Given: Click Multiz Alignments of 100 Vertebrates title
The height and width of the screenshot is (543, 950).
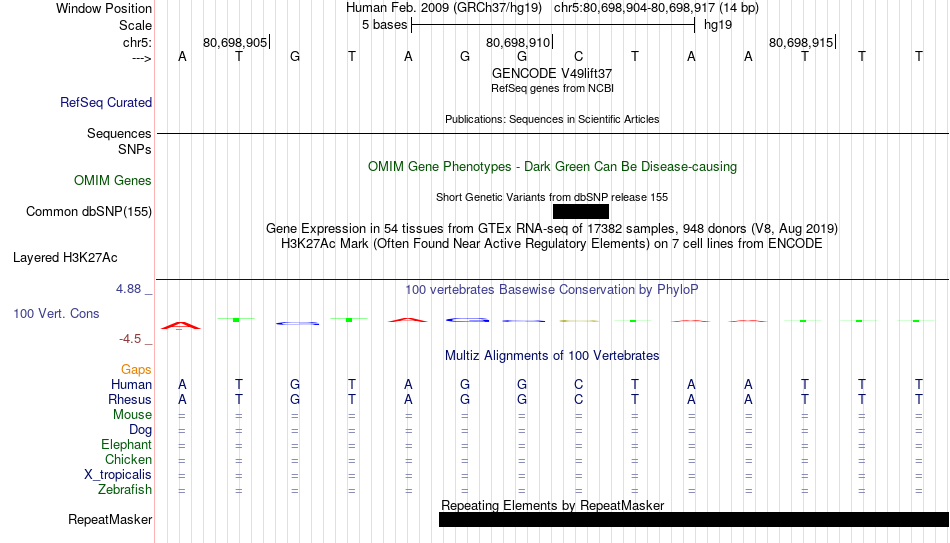Looking at the screenshot, I should (552, 356).
